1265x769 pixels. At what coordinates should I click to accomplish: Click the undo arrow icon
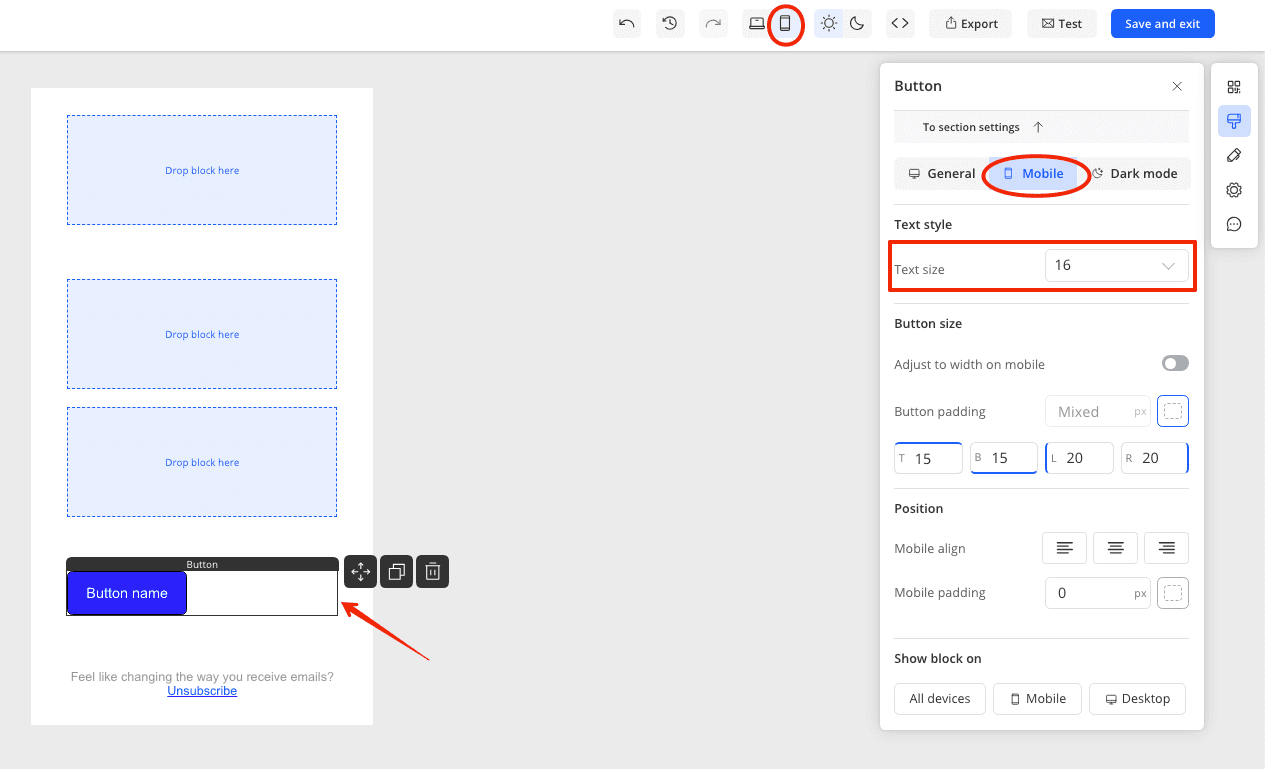pos(627,23)
